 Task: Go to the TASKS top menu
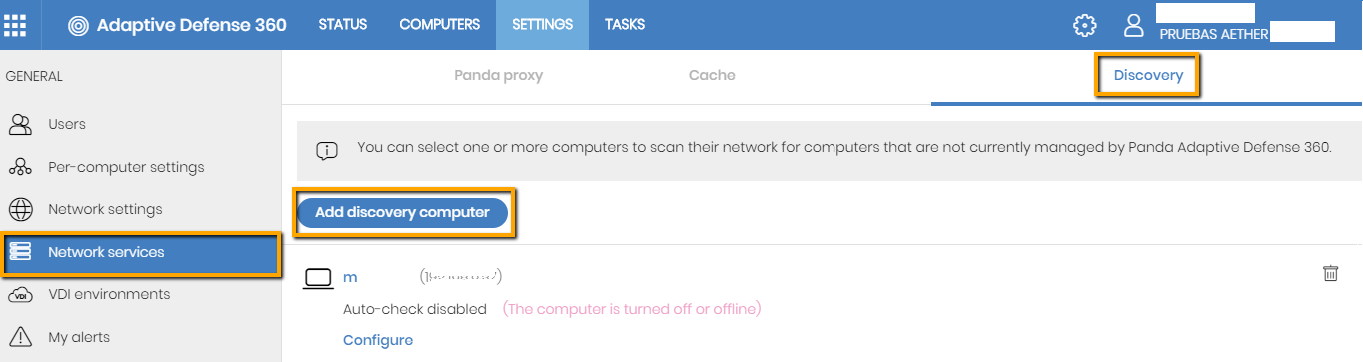625,25
